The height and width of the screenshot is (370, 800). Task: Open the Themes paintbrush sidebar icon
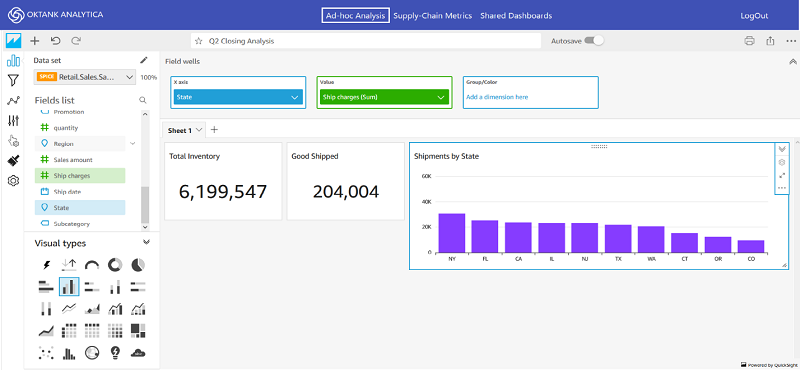point(13,161)
